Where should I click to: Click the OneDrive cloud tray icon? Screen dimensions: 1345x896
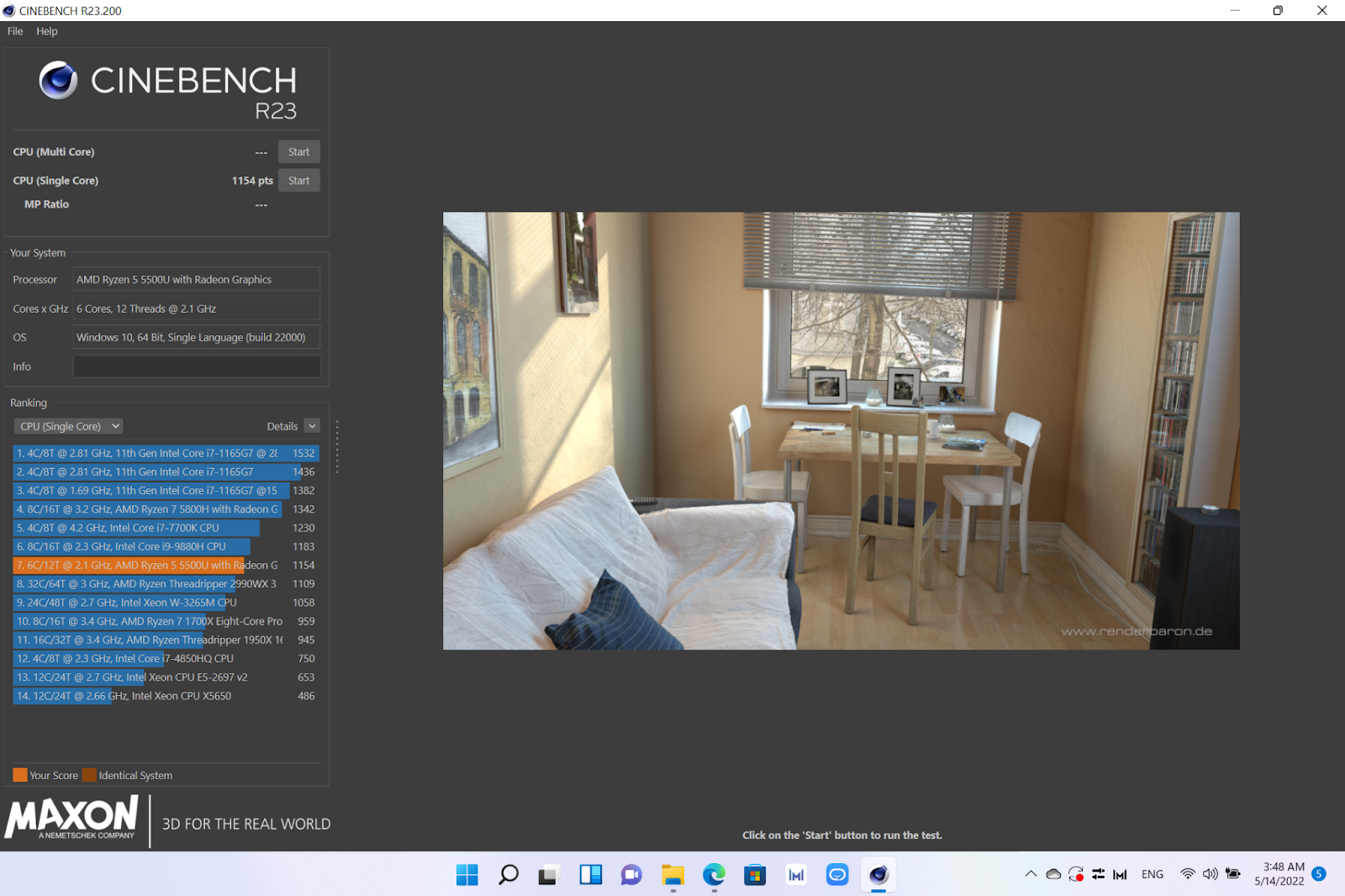1053,874
